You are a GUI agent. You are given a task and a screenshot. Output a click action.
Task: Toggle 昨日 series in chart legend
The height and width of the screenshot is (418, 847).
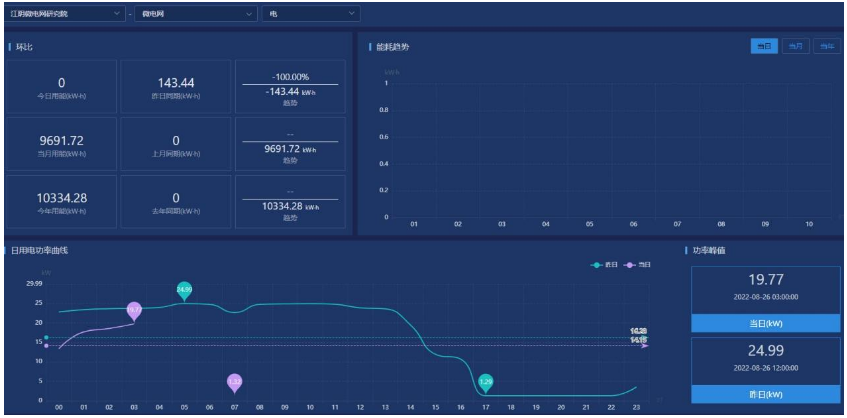click(x=603, y=264)
